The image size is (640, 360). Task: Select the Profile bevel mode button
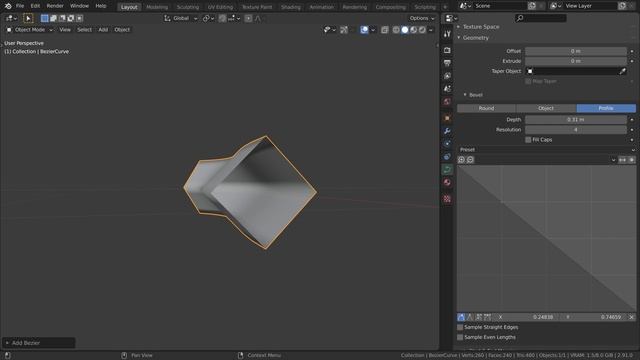606,108
